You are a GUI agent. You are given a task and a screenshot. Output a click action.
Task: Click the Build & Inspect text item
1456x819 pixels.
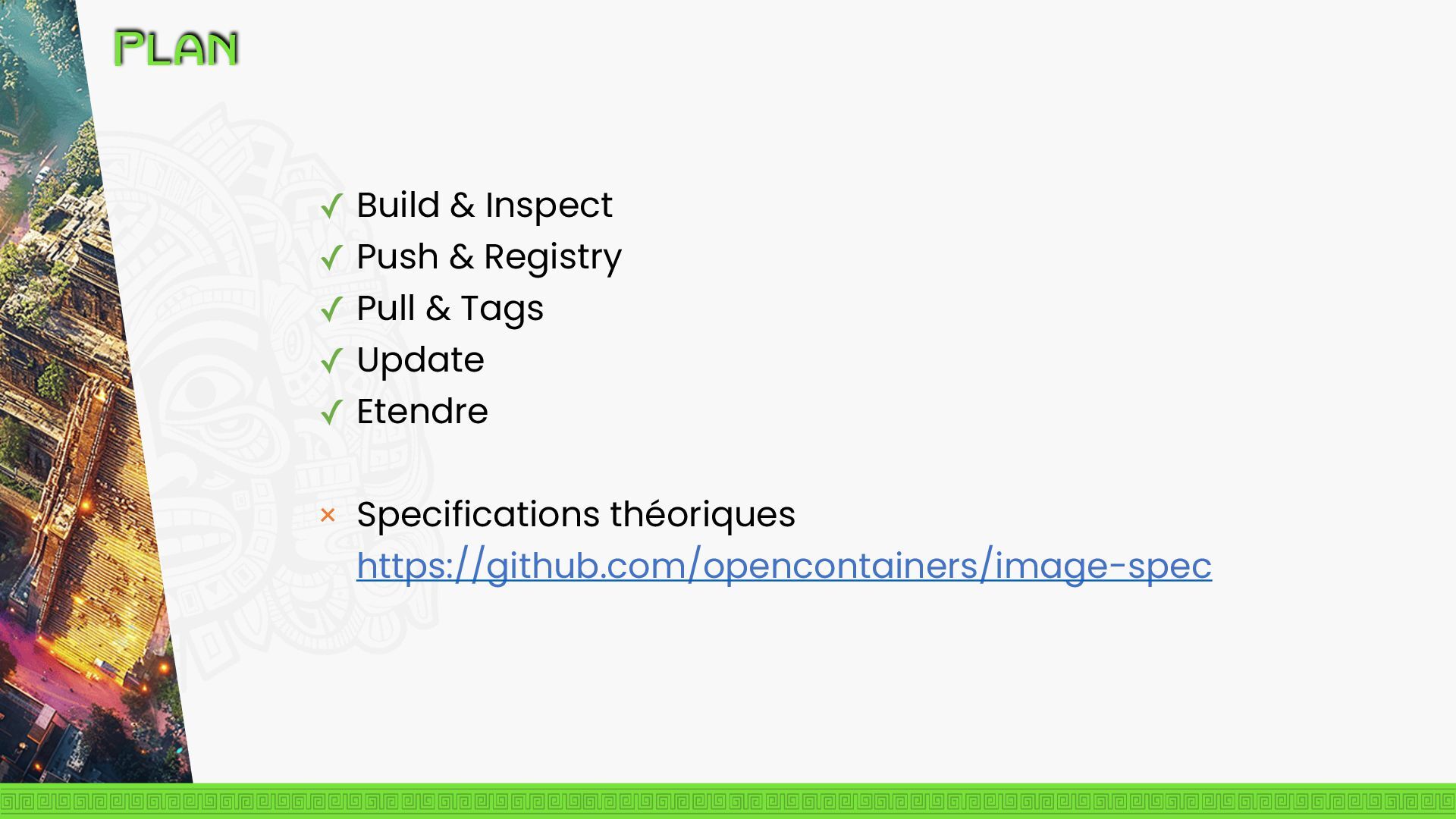pos(485,205)
